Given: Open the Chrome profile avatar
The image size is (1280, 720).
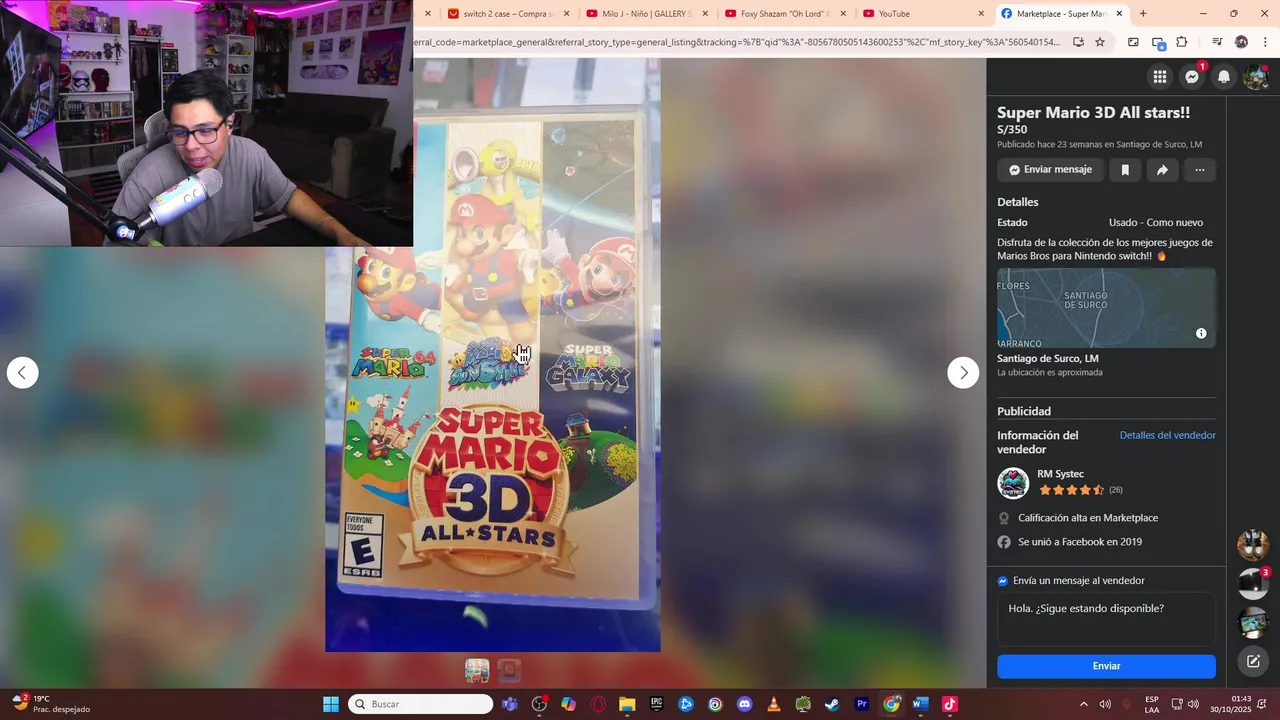Looking at the screenshot, I should tap(1241, 42).
